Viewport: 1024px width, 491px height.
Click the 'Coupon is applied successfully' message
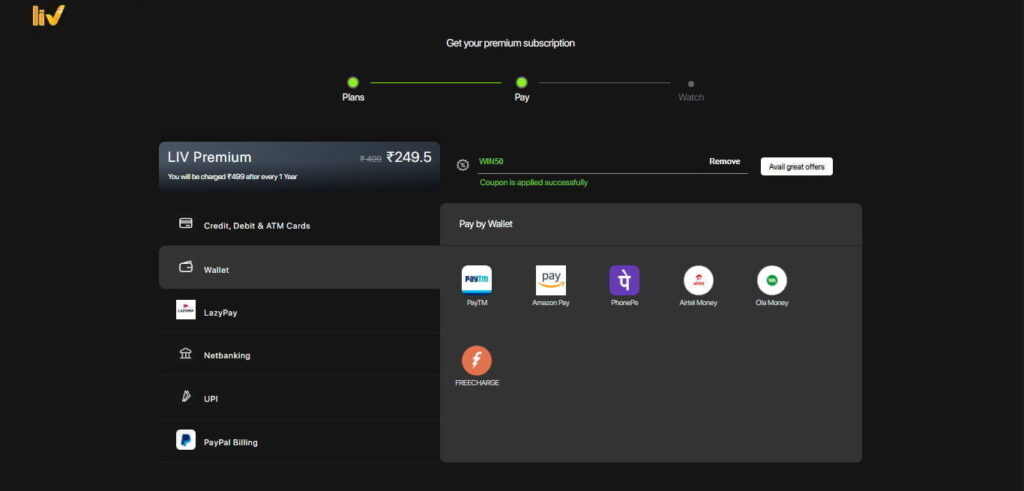(533, 183)
